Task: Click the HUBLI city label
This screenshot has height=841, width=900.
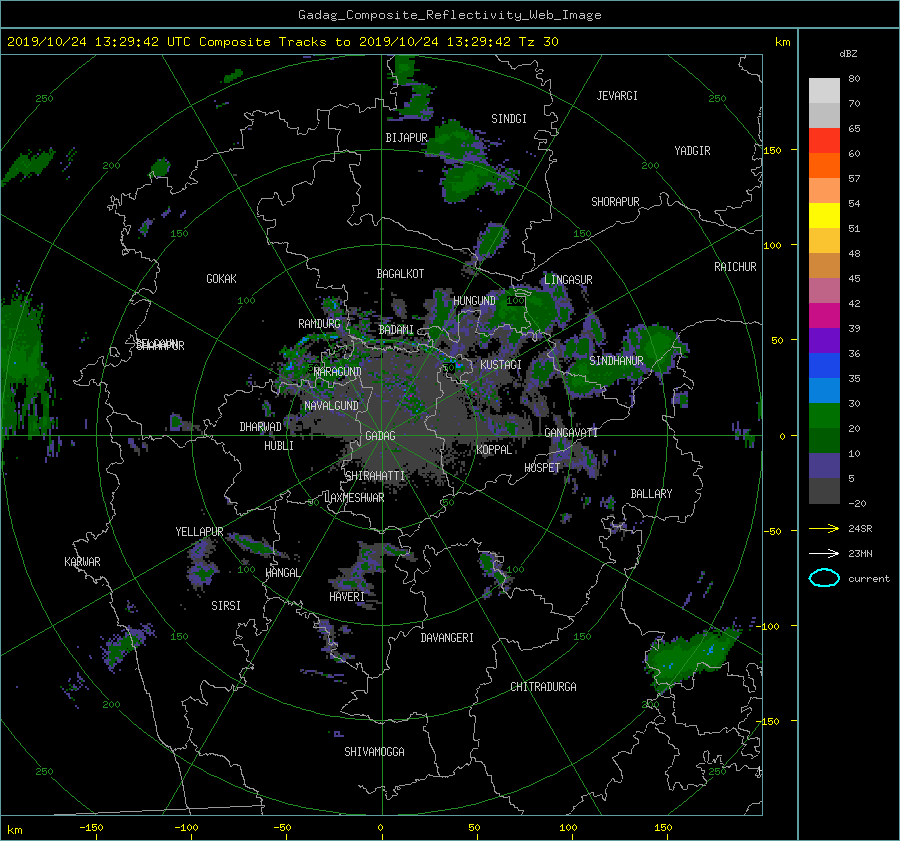Action: [278, 446]
